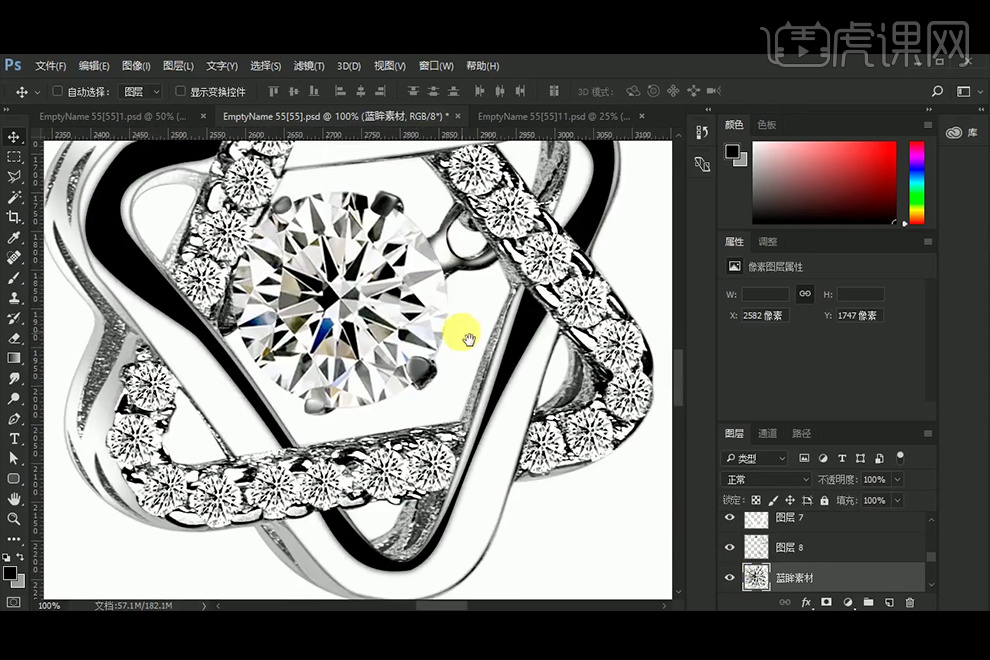Choose the Eyedropper tool
This screenshot has height=660, width=990.
[x=13, y=237]
